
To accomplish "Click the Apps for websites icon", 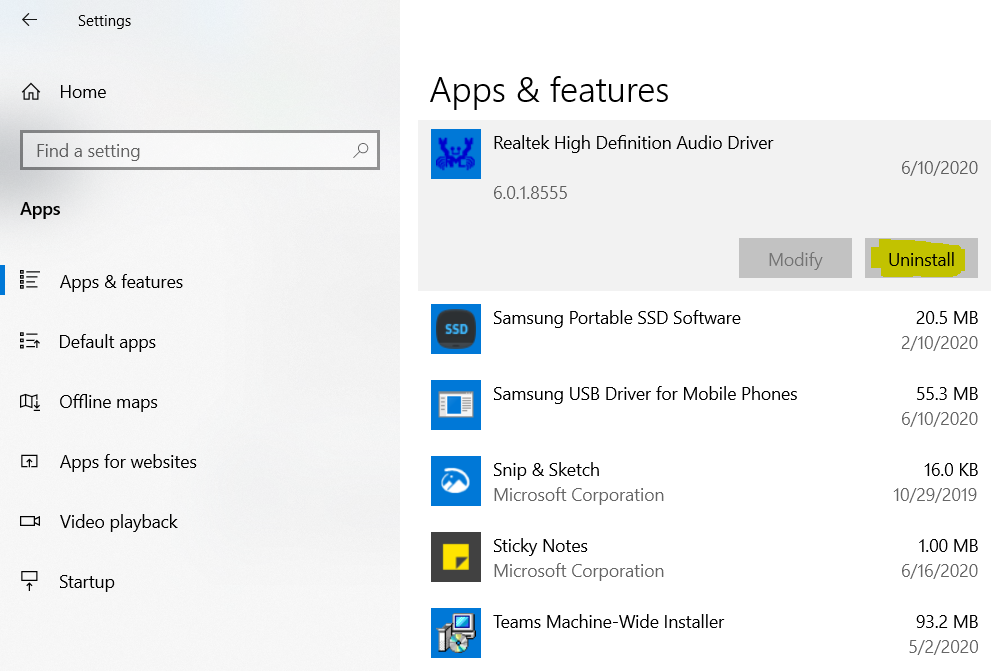I will (29, 461).
